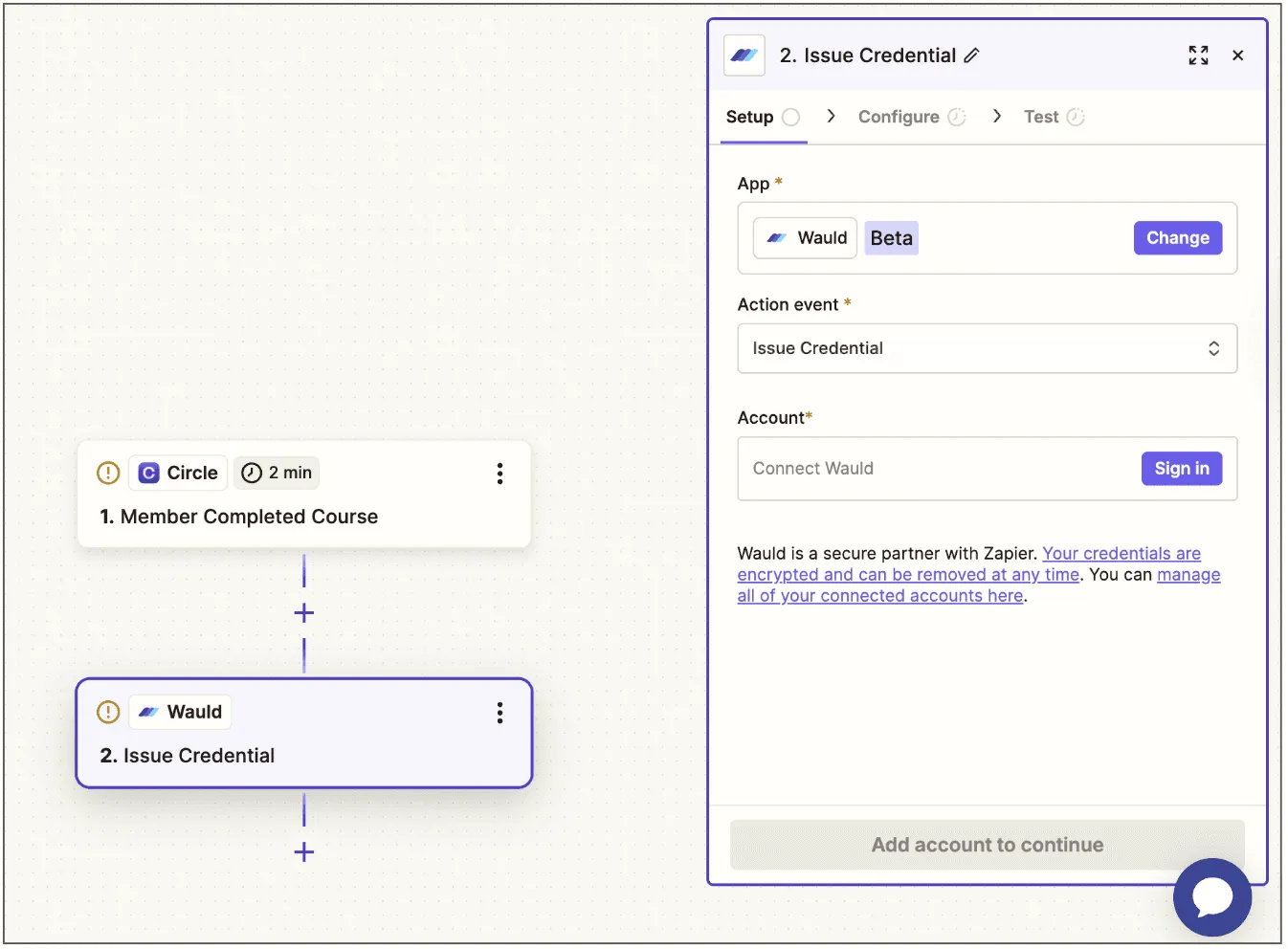Click the Test tab status icon

click(x=1076, y=117)
